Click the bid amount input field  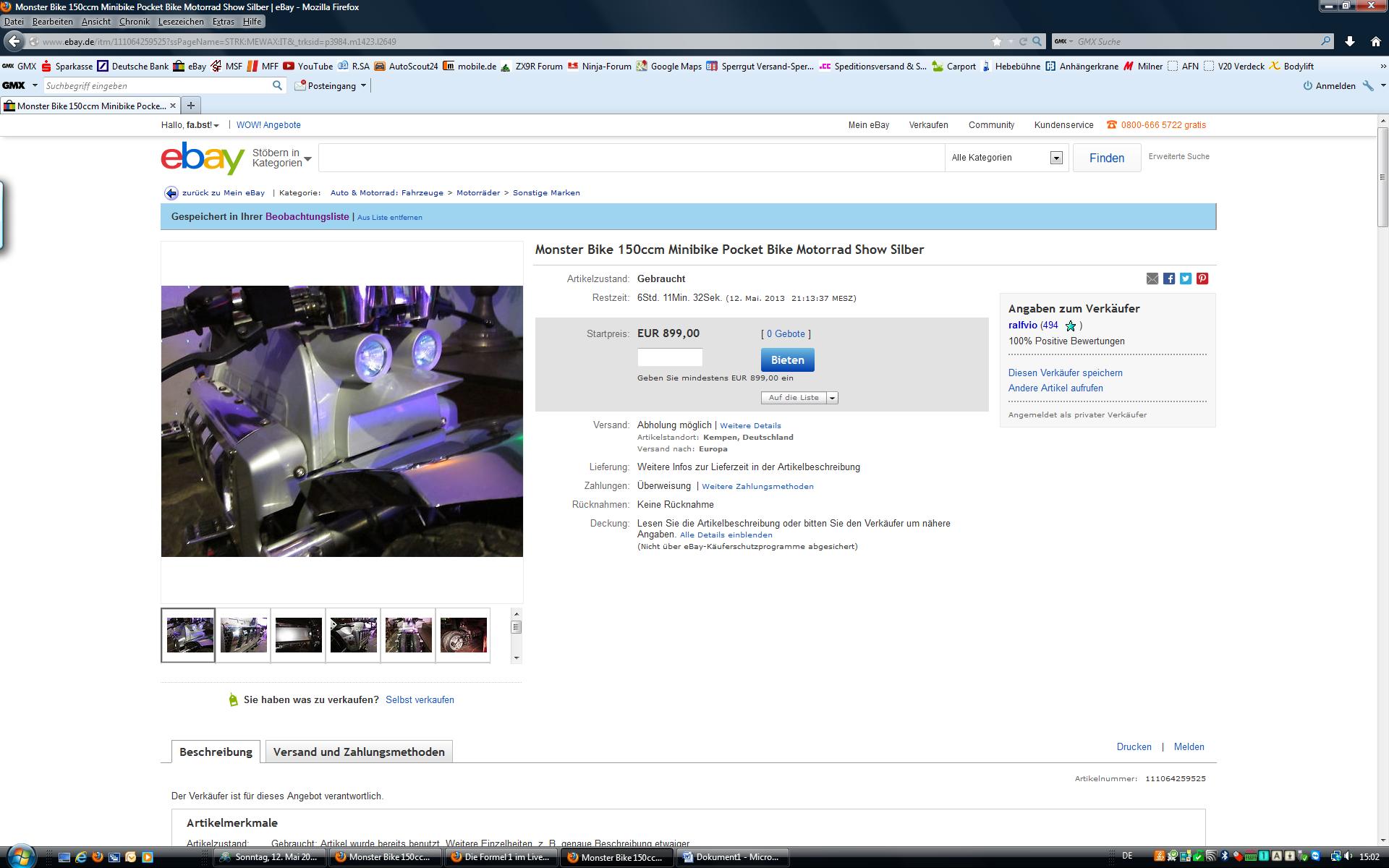[669, 357]
